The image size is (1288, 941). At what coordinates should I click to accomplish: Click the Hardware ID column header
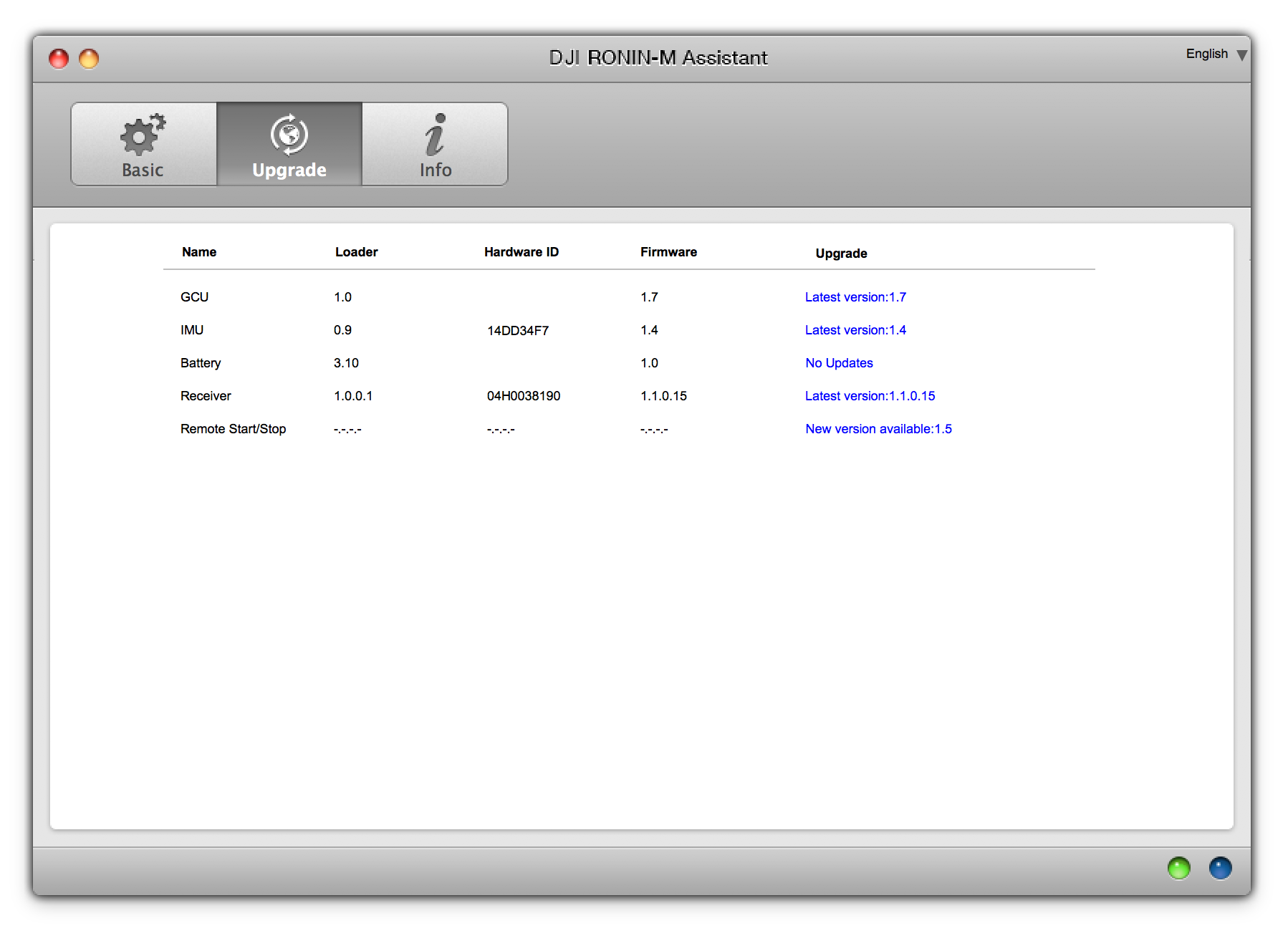coord(522,252)
